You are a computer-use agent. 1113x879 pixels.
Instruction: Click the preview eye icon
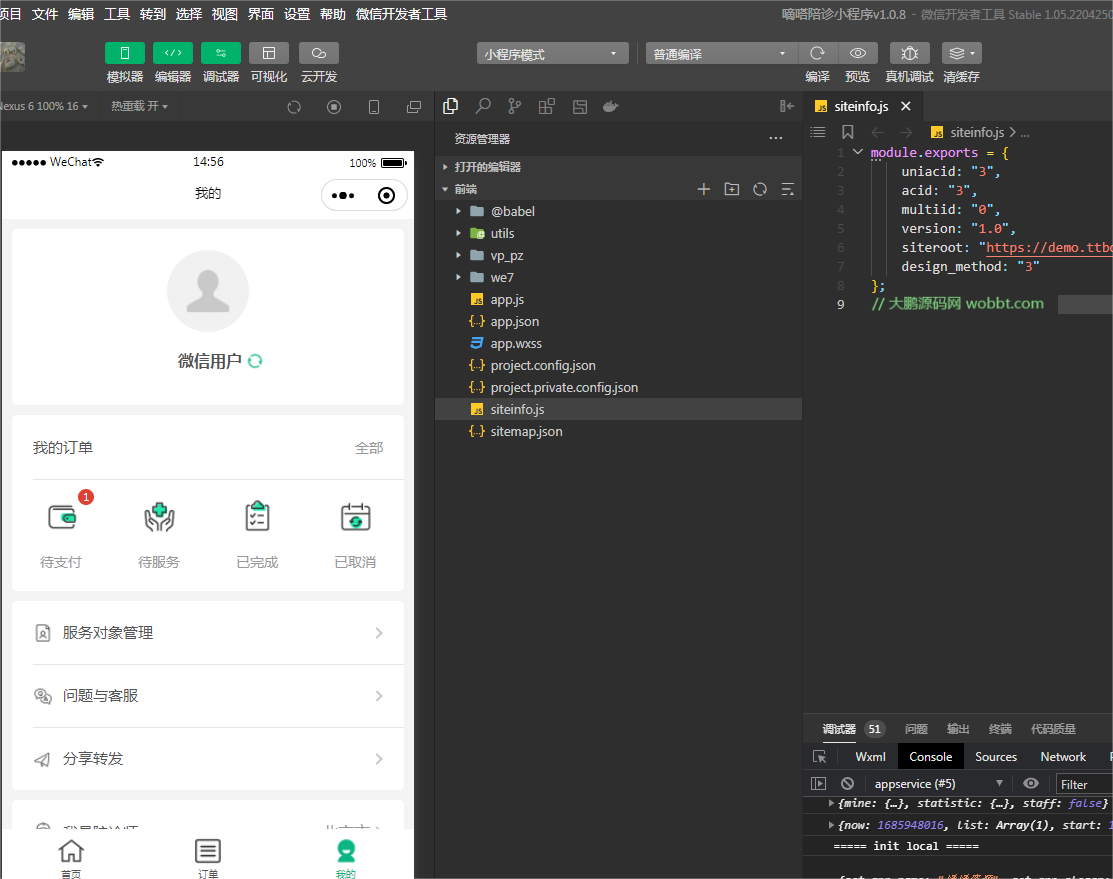tap(857, 53)
